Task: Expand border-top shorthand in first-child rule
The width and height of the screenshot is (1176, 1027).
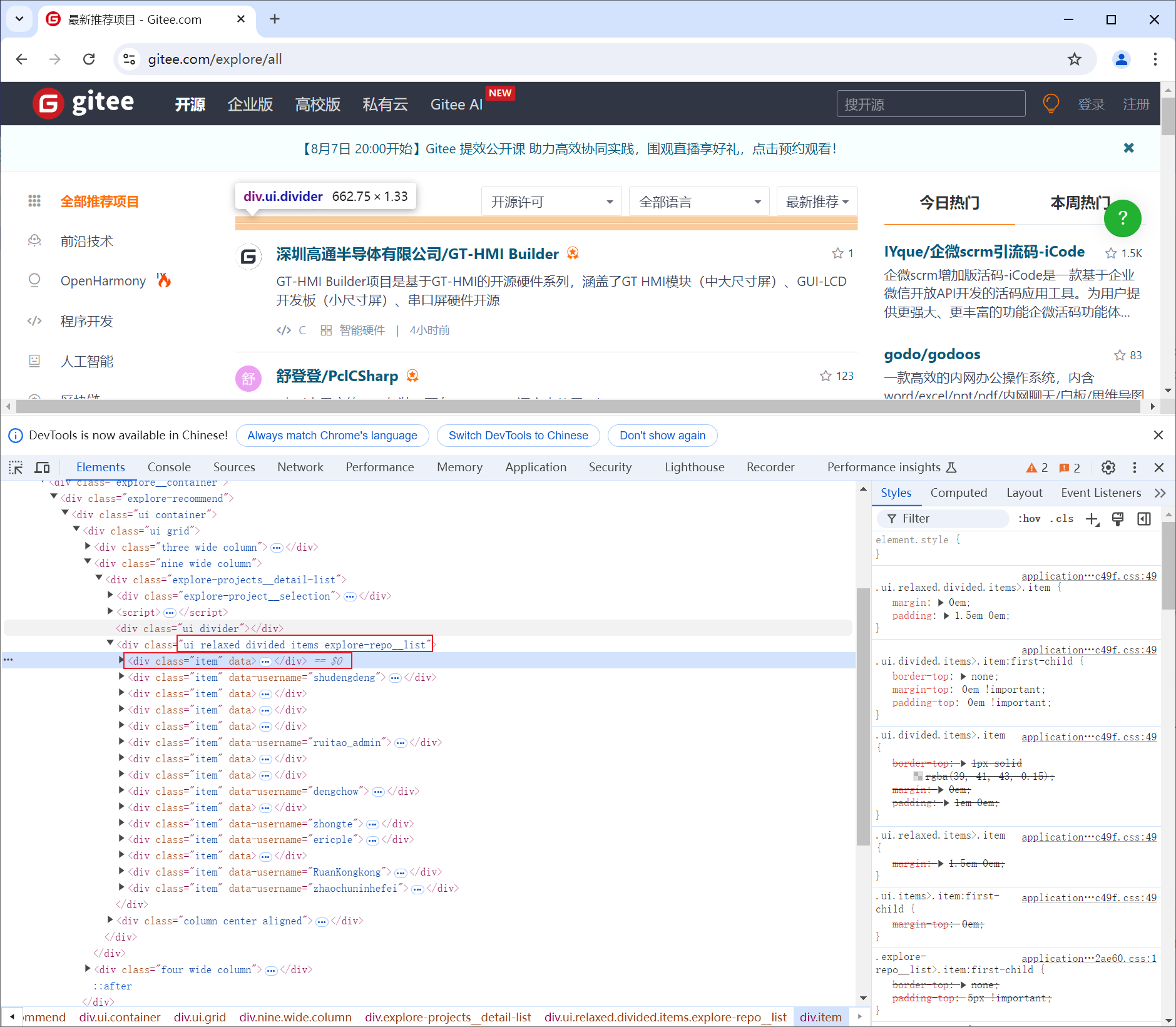Action: pyautogui.click(x=964, y=677)
